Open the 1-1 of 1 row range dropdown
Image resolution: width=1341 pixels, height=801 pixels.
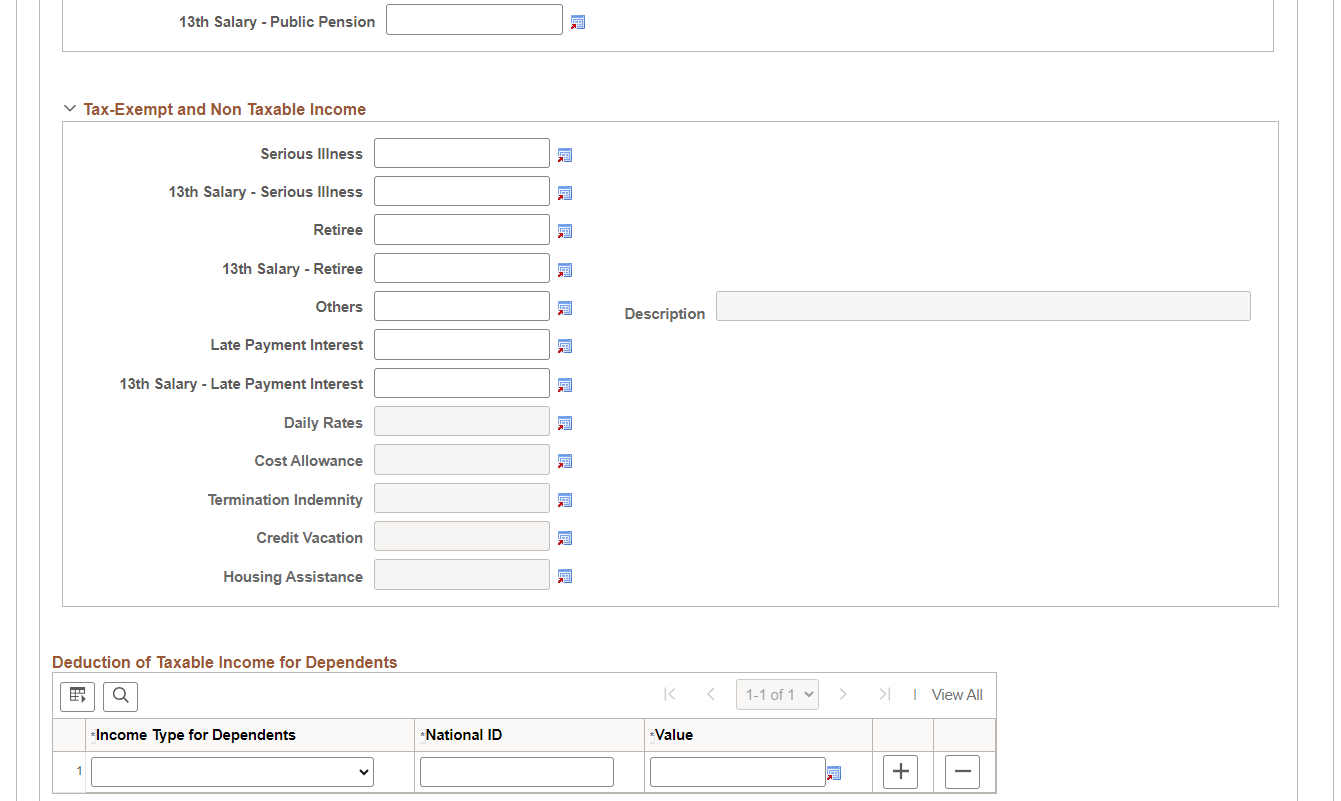[x=777, y=695]
